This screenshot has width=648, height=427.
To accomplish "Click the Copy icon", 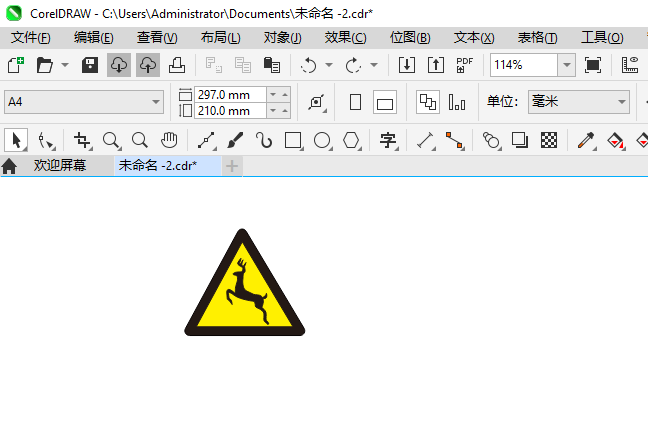I will (x=243, y=65).
